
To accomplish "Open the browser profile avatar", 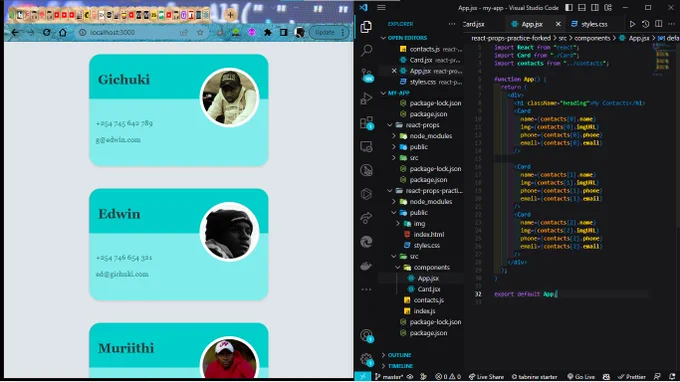I will pyautogui.click(x=299, y=33).
